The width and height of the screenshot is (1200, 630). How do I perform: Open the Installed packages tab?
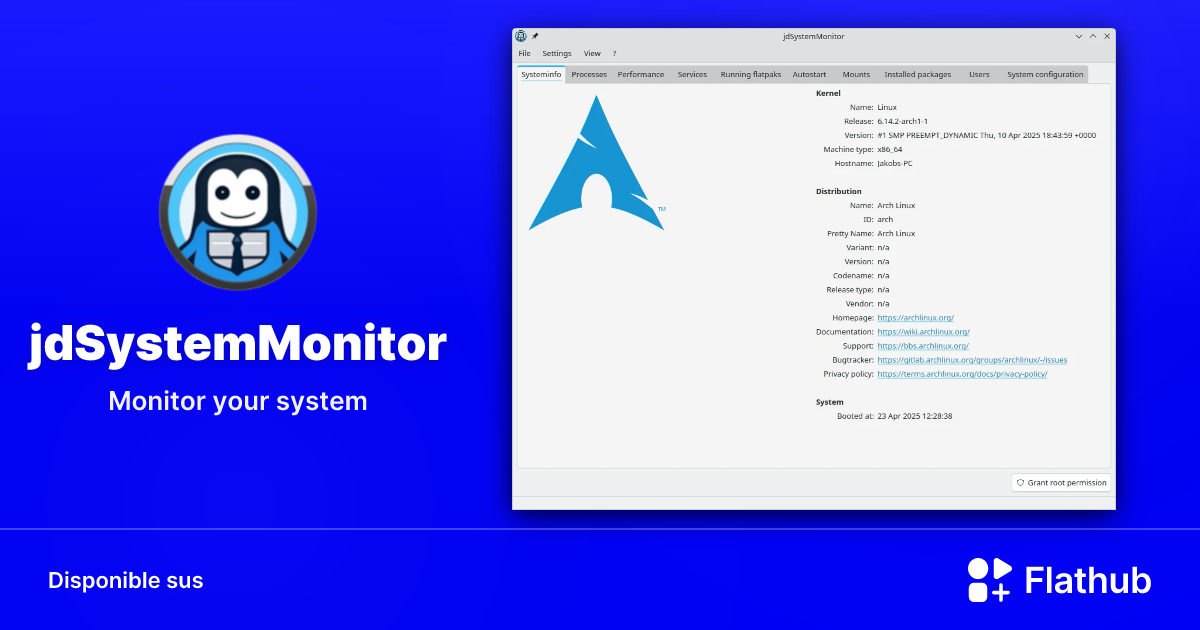pos(917,73)
